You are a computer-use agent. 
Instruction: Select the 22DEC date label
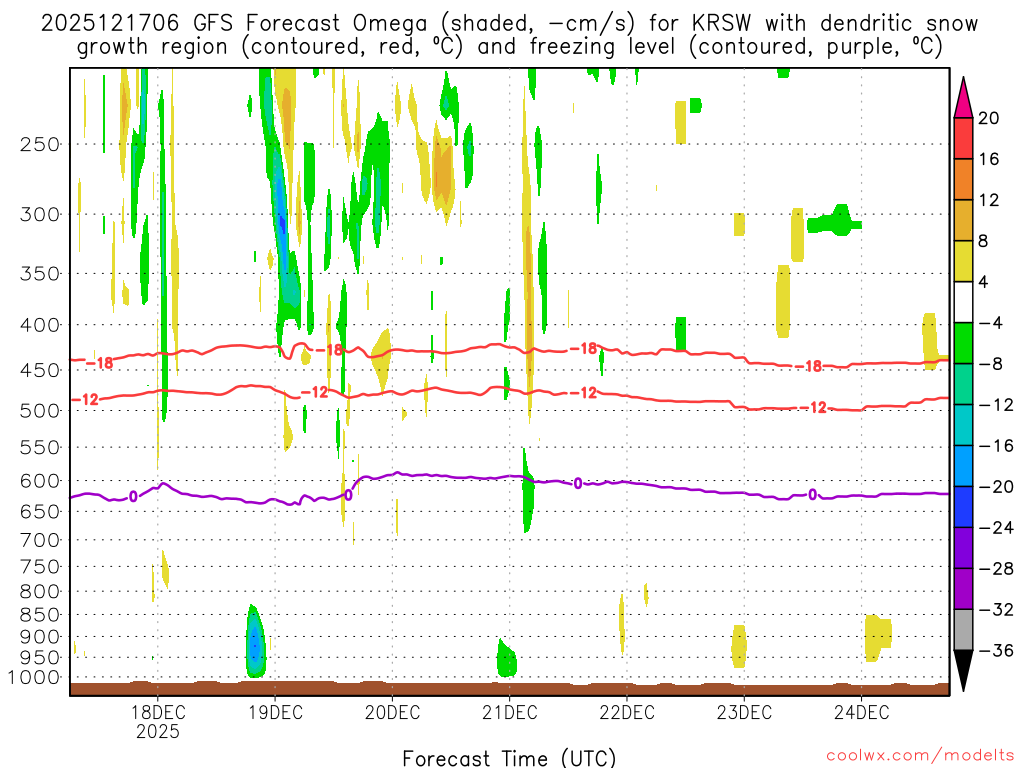point(627,712)
